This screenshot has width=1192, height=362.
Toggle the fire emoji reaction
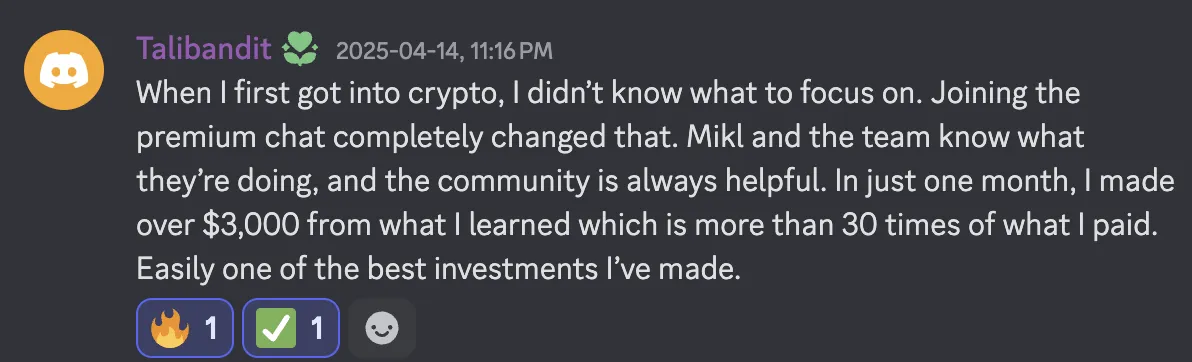[x=185, y=328]
